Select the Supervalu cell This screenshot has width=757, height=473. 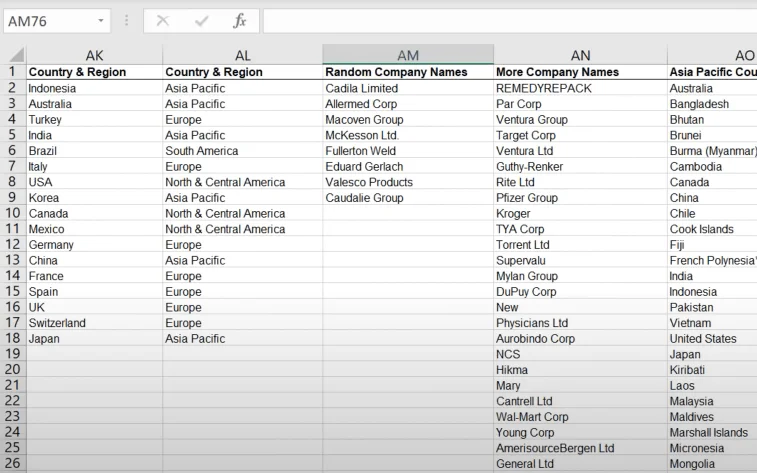[x=580, y=261]
